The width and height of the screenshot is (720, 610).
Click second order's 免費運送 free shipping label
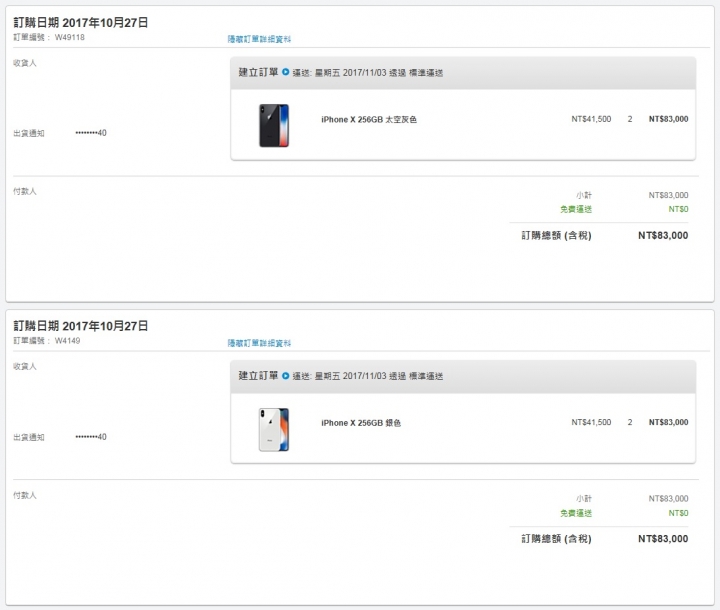(576, 513)
